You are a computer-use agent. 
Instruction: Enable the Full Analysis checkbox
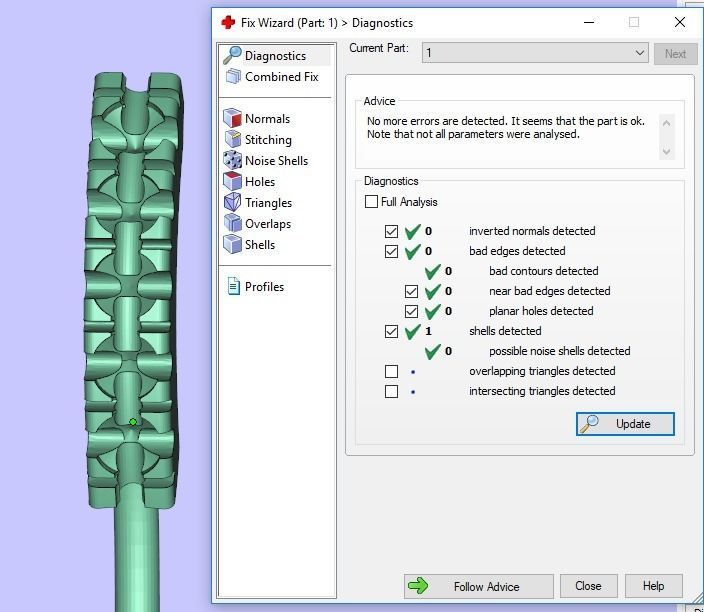click(371, 202)
